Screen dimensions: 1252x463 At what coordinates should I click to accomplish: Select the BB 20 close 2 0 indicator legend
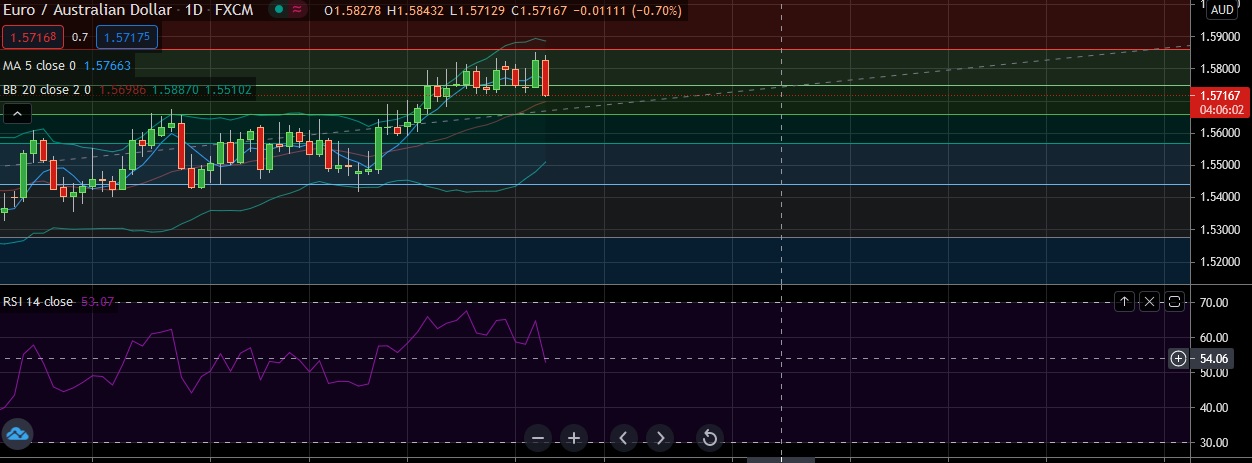(47, 89)
